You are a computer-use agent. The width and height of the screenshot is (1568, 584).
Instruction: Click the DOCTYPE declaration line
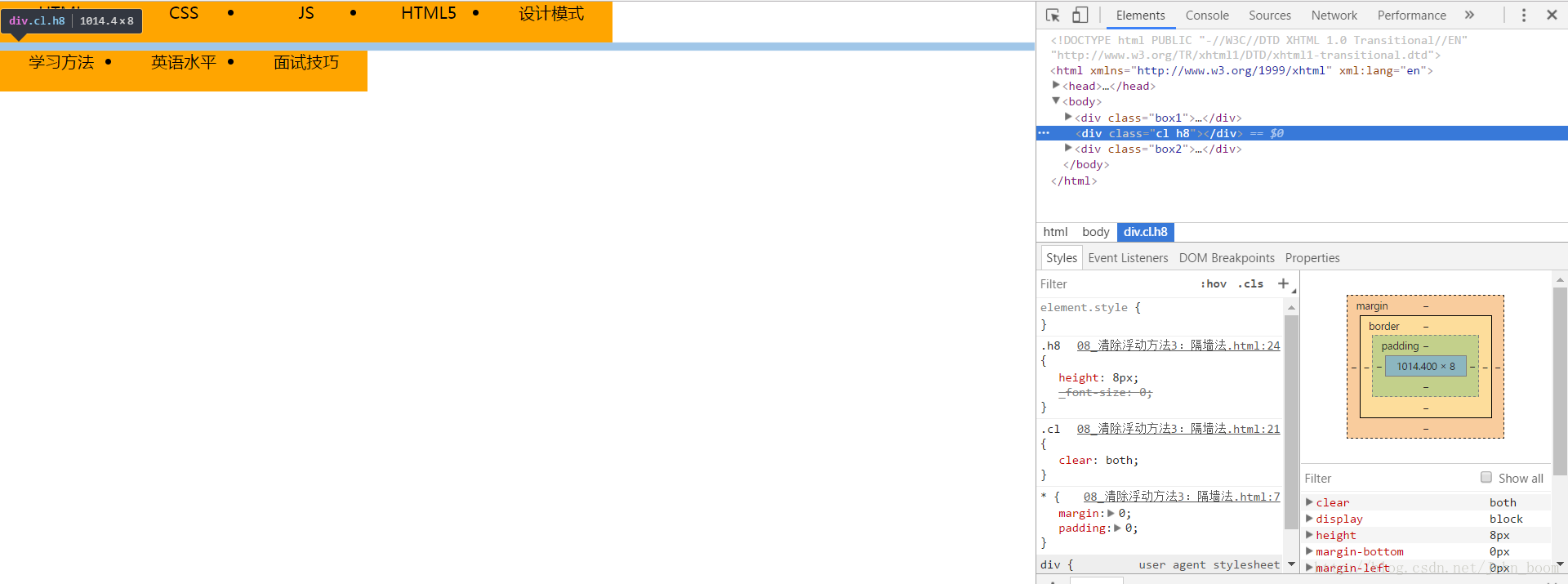coord(1258,47)
